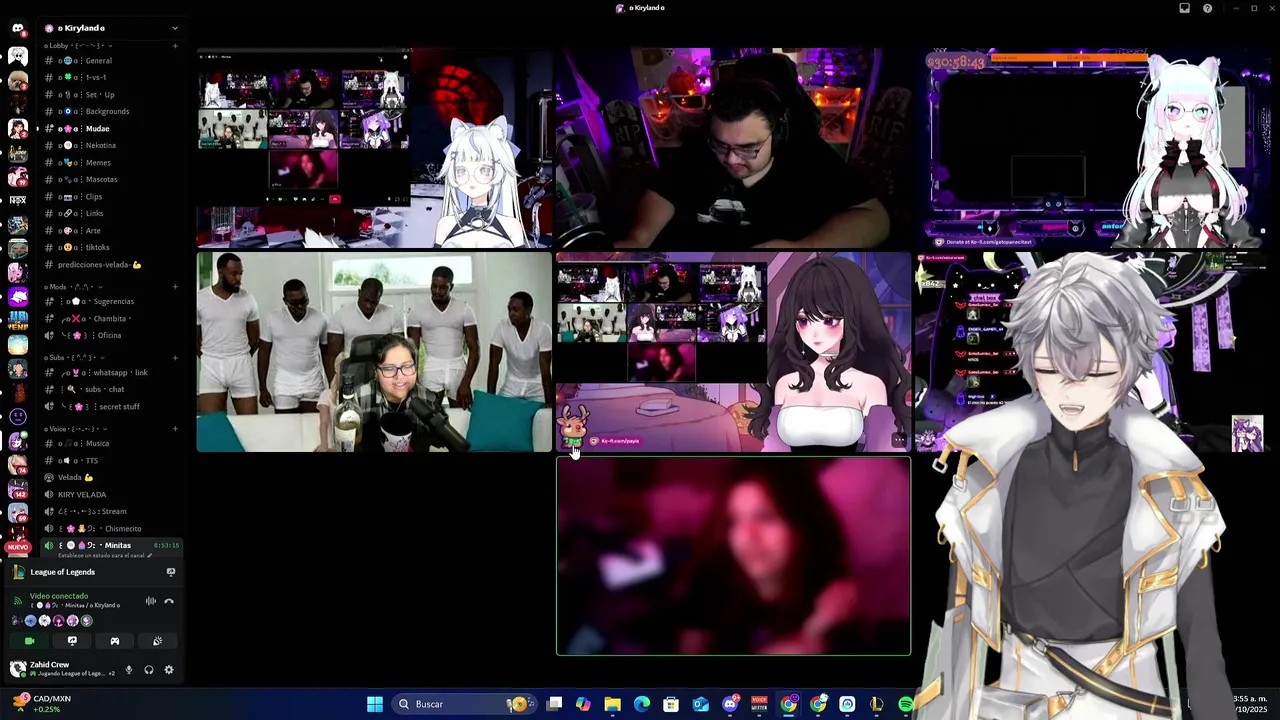
Task: Start an activity with game controller icon
Action: click(x=114, y=641)
